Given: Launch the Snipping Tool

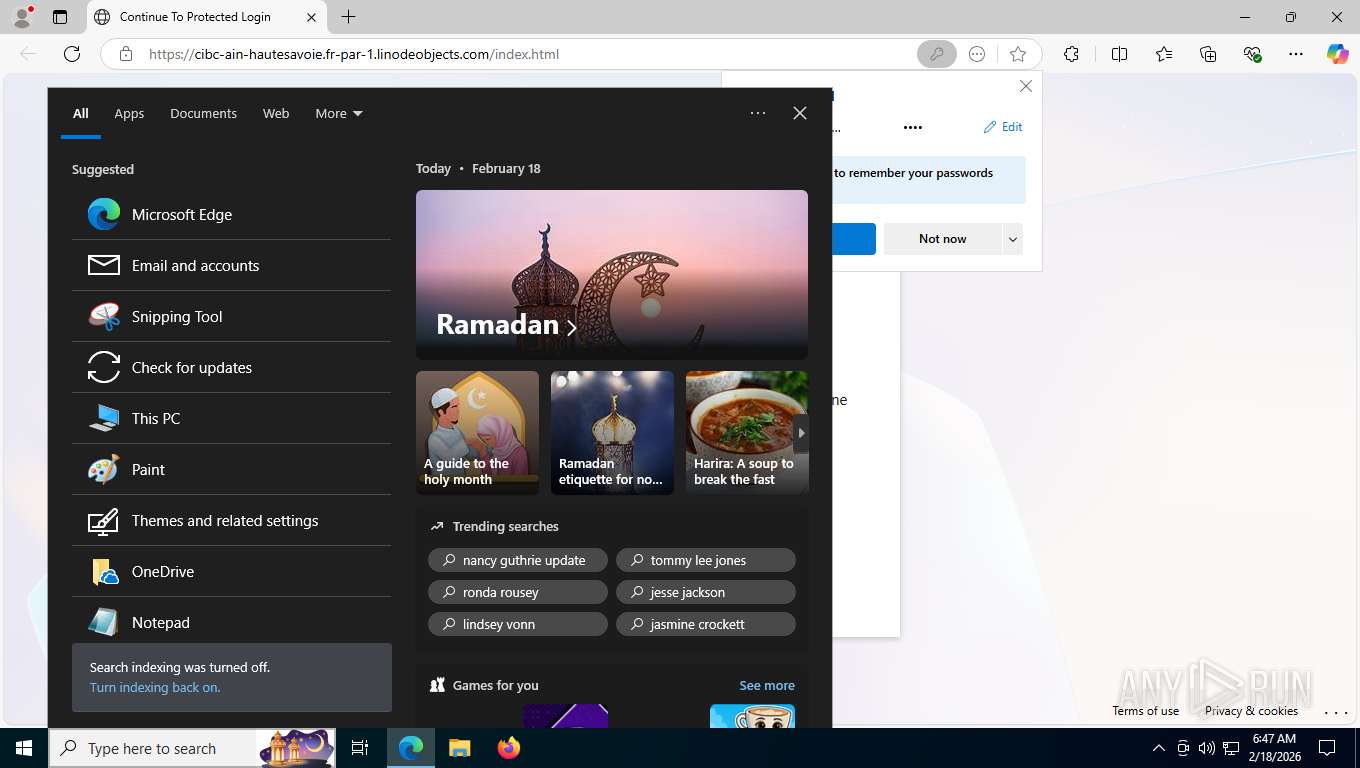Looking at the screenshot, I should point(231,316).
